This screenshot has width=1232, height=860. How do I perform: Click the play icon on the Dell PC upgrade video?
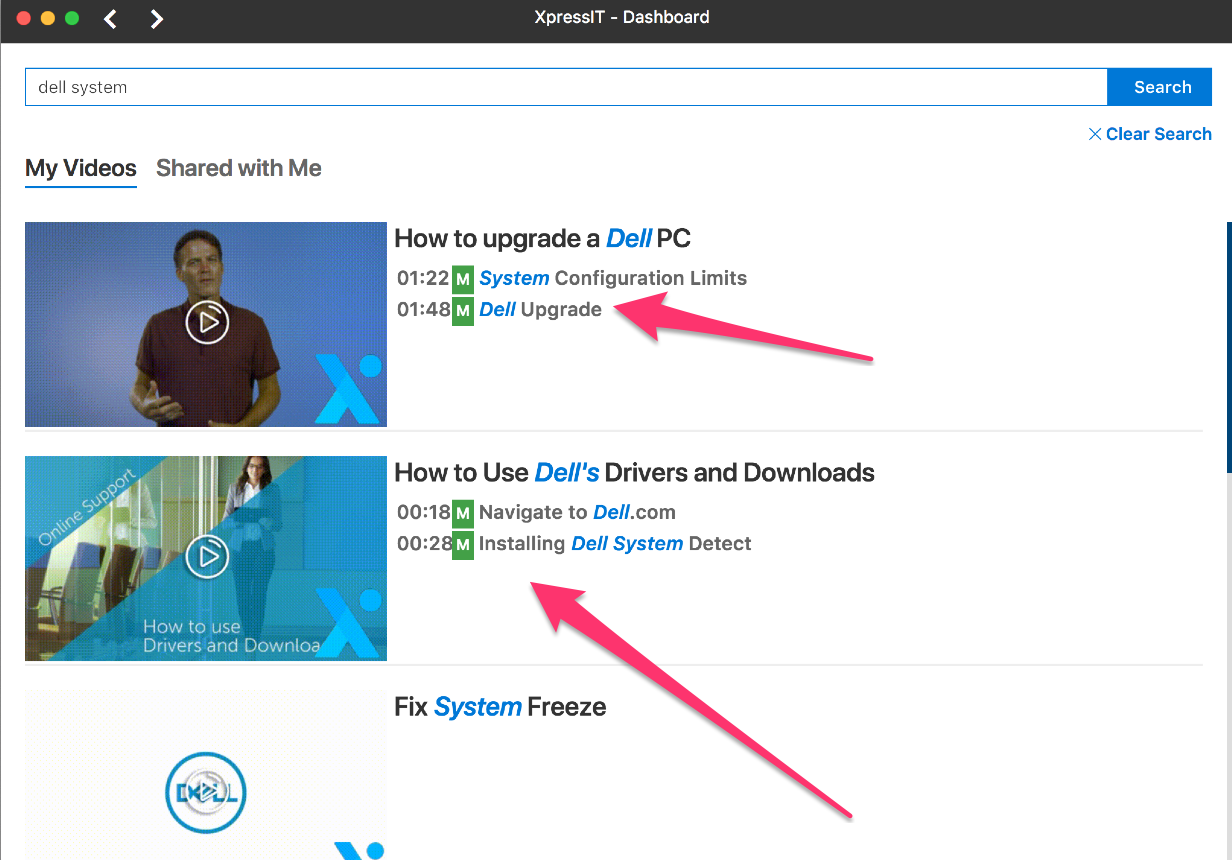coord(207,322)
